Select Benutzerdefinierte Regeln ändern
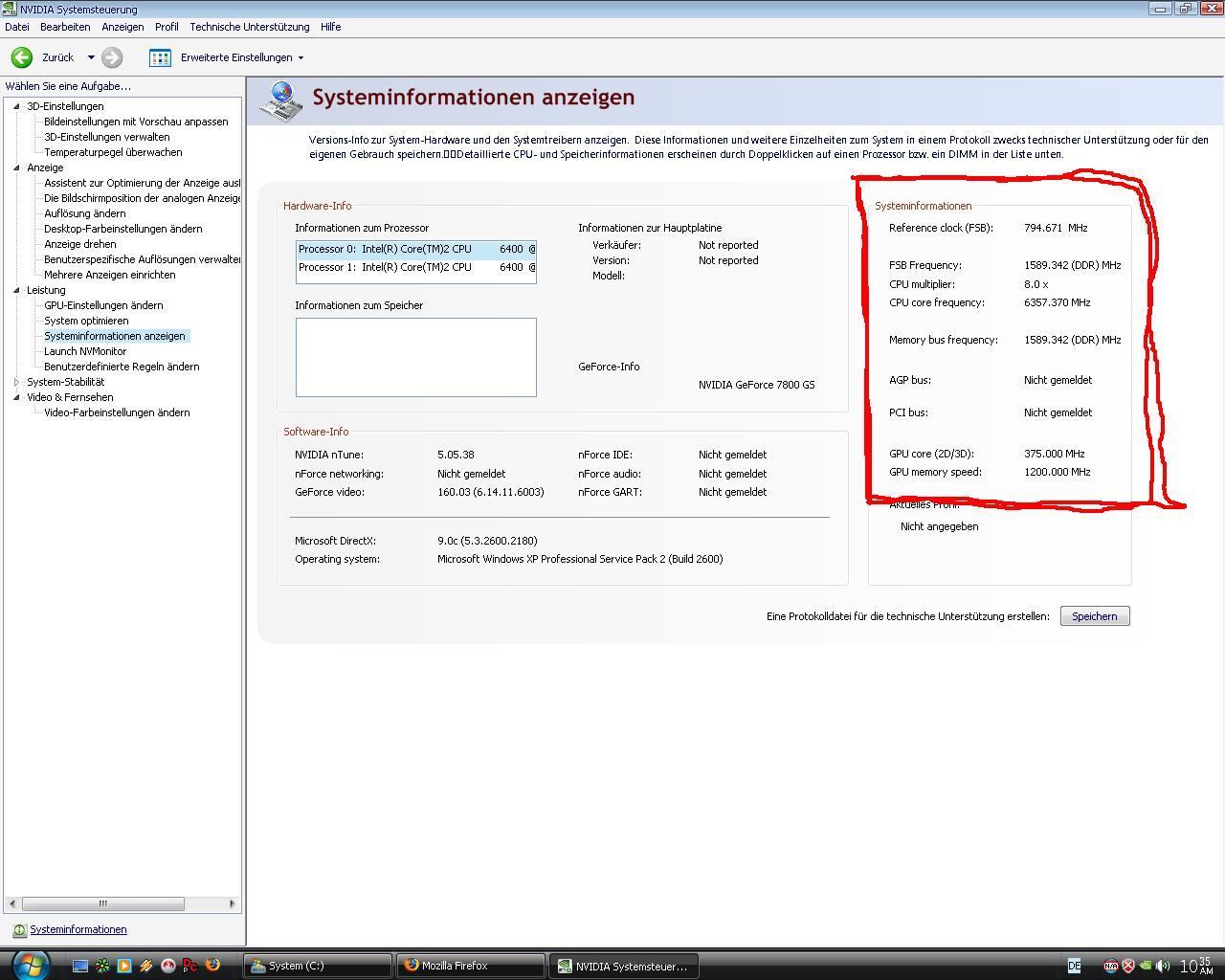The width and height of the screenshot is (1225, 980). [122, 367]
